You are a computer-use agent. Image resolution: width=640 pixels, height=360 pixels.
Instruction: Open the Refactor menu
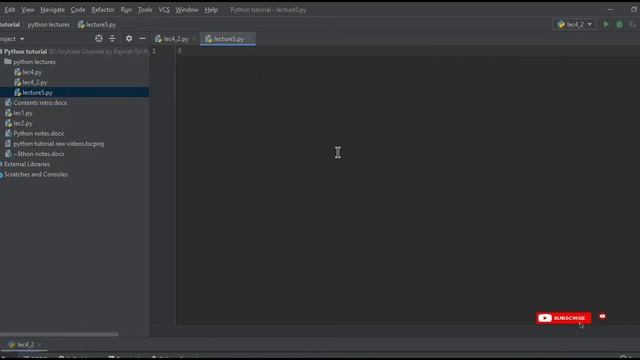(103, 10)
